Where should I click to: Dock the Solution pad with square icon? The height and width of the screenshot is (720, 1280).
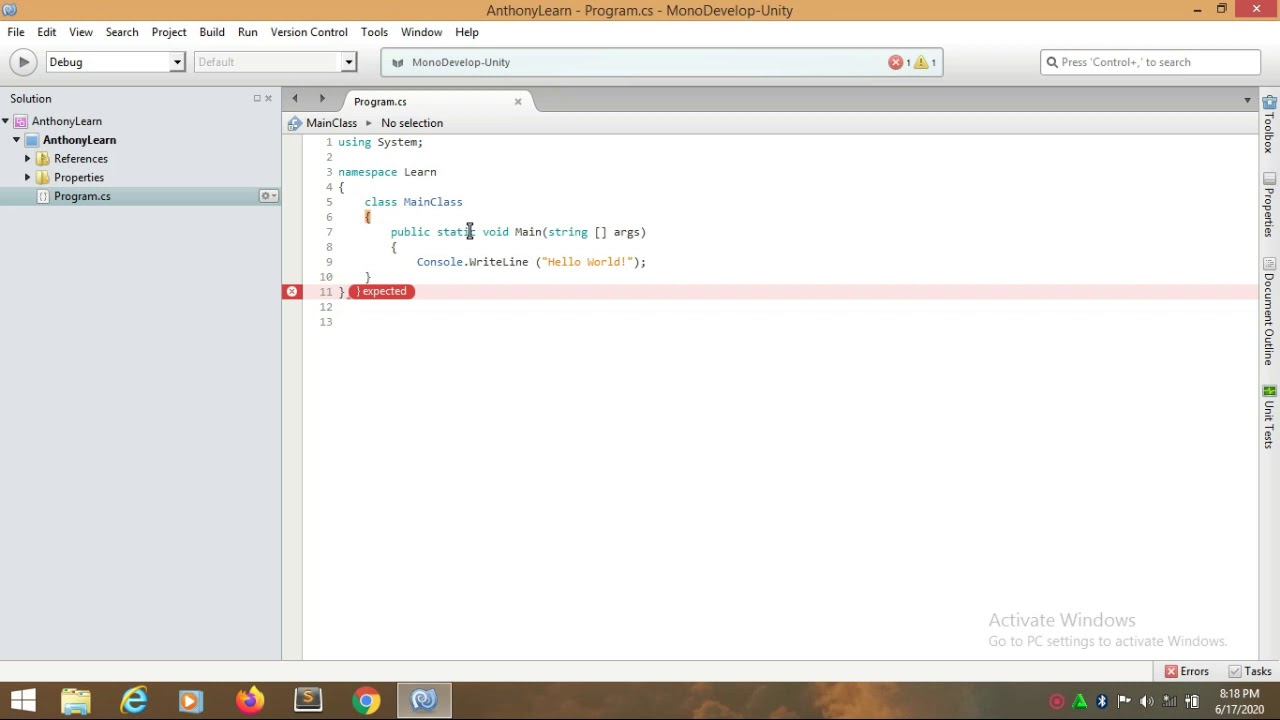coord(256,98)
